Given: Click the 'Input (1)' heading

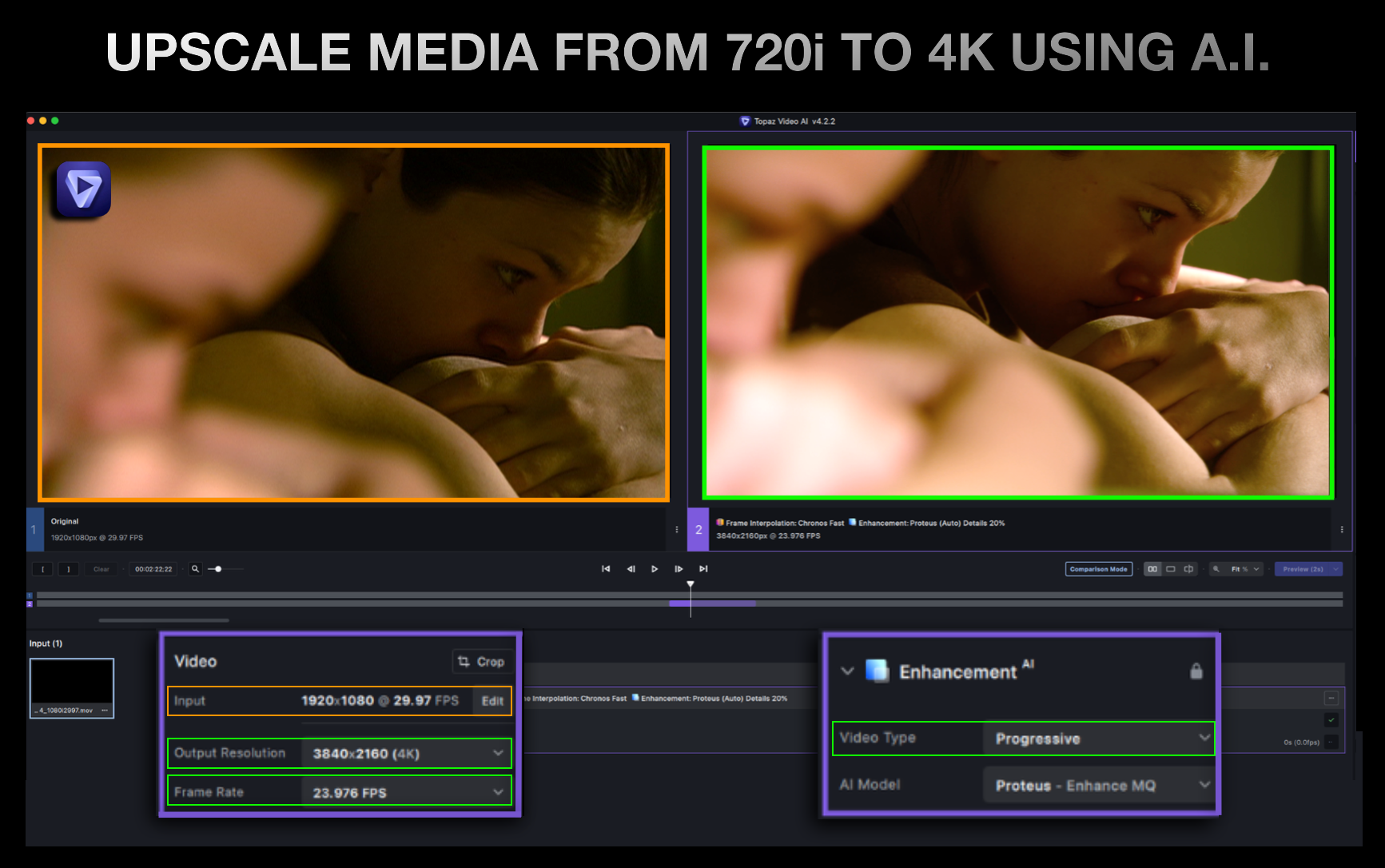Looking at the screenshot, I should (x=46, y=643).
